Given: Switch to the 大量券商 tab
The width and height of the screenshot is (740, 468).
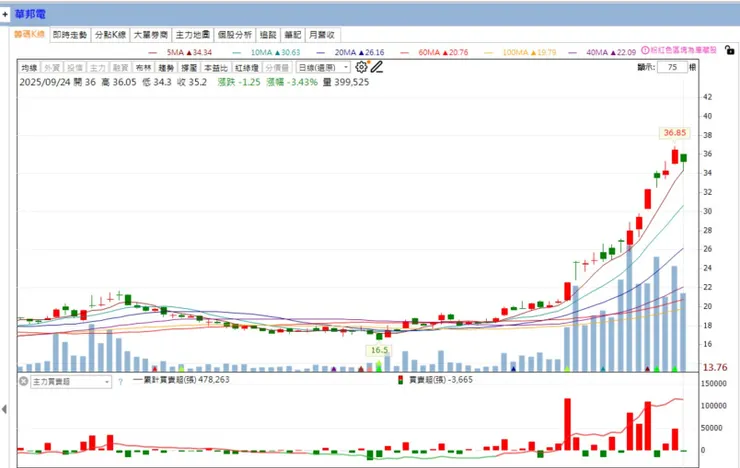Looking at the screenshot, I should click(x=151, y=35).
